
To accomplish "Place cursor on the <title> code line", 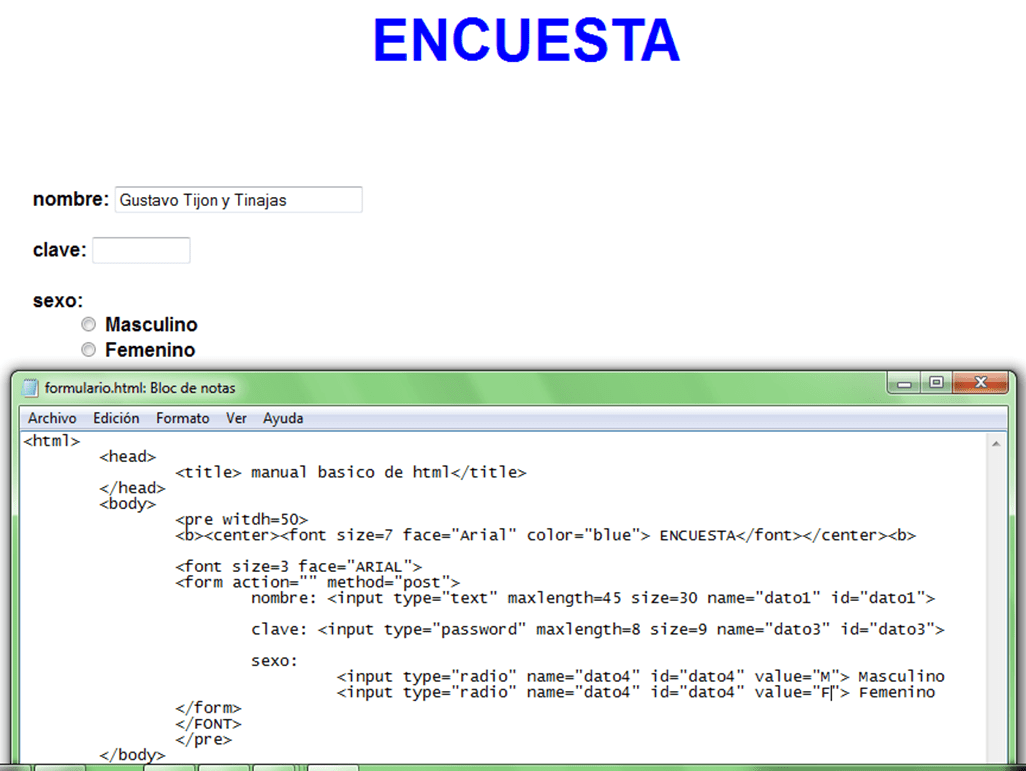I will [350, 473].
